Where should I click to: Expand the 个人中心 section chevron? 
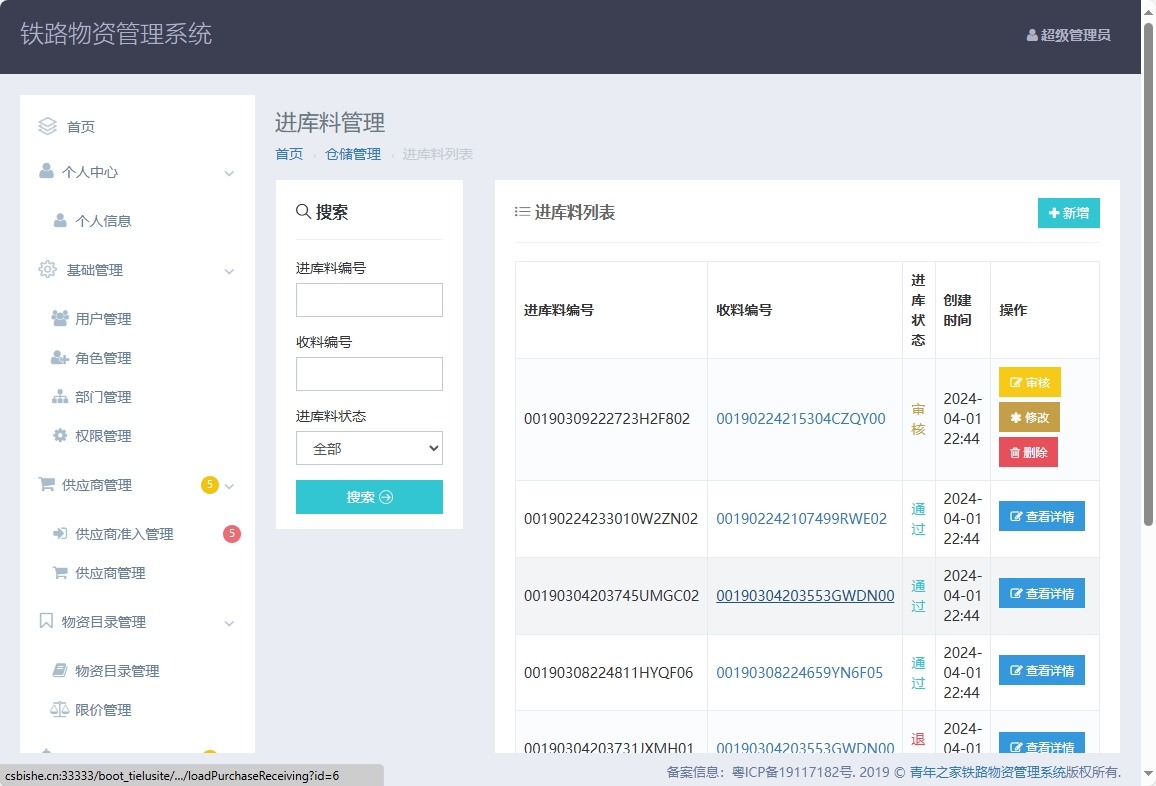pos(230,173)
